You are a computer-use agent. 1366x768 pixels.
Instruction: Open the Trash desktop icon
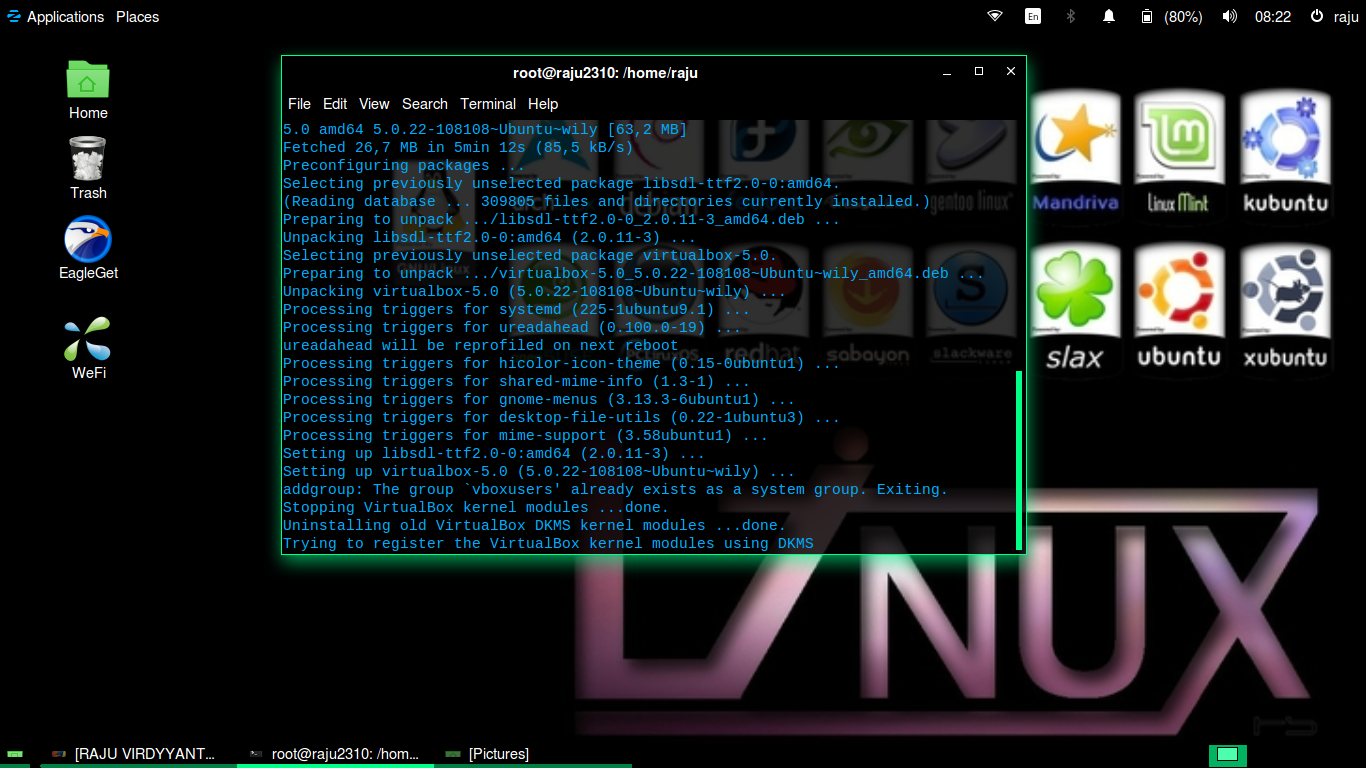88,168
